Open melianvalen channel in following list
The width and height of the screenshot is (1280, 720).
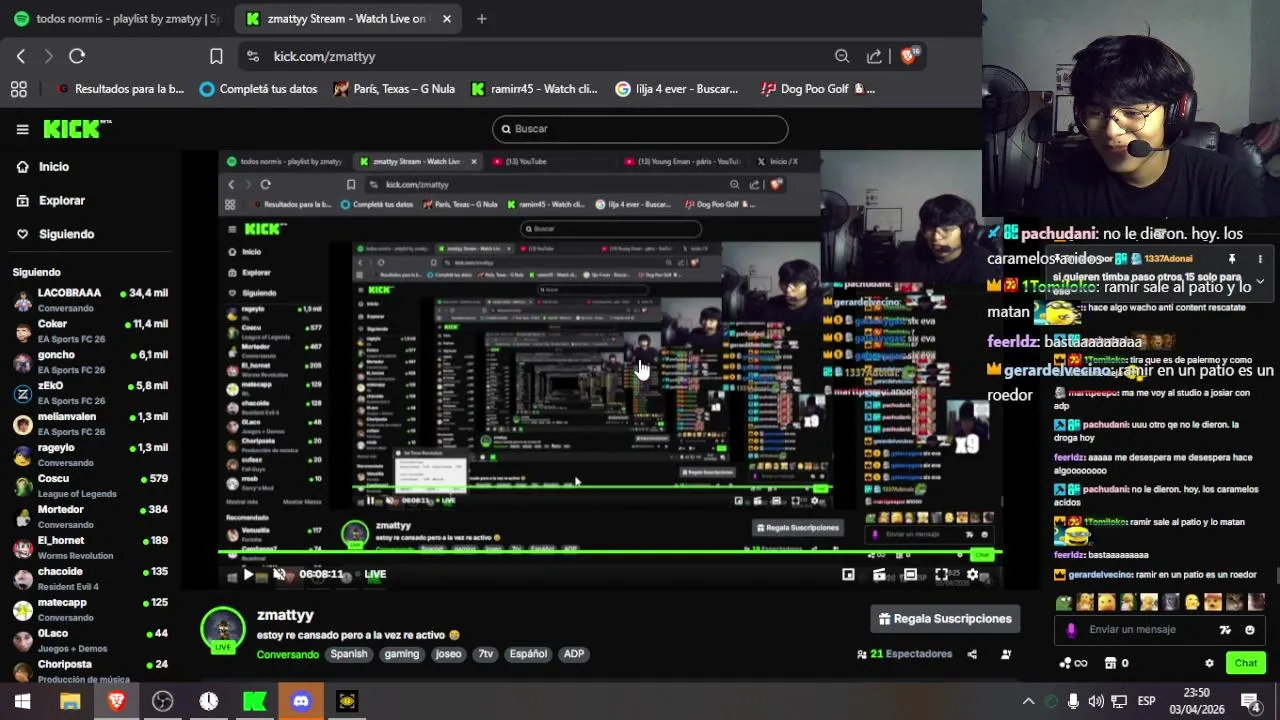click(90, 425)
